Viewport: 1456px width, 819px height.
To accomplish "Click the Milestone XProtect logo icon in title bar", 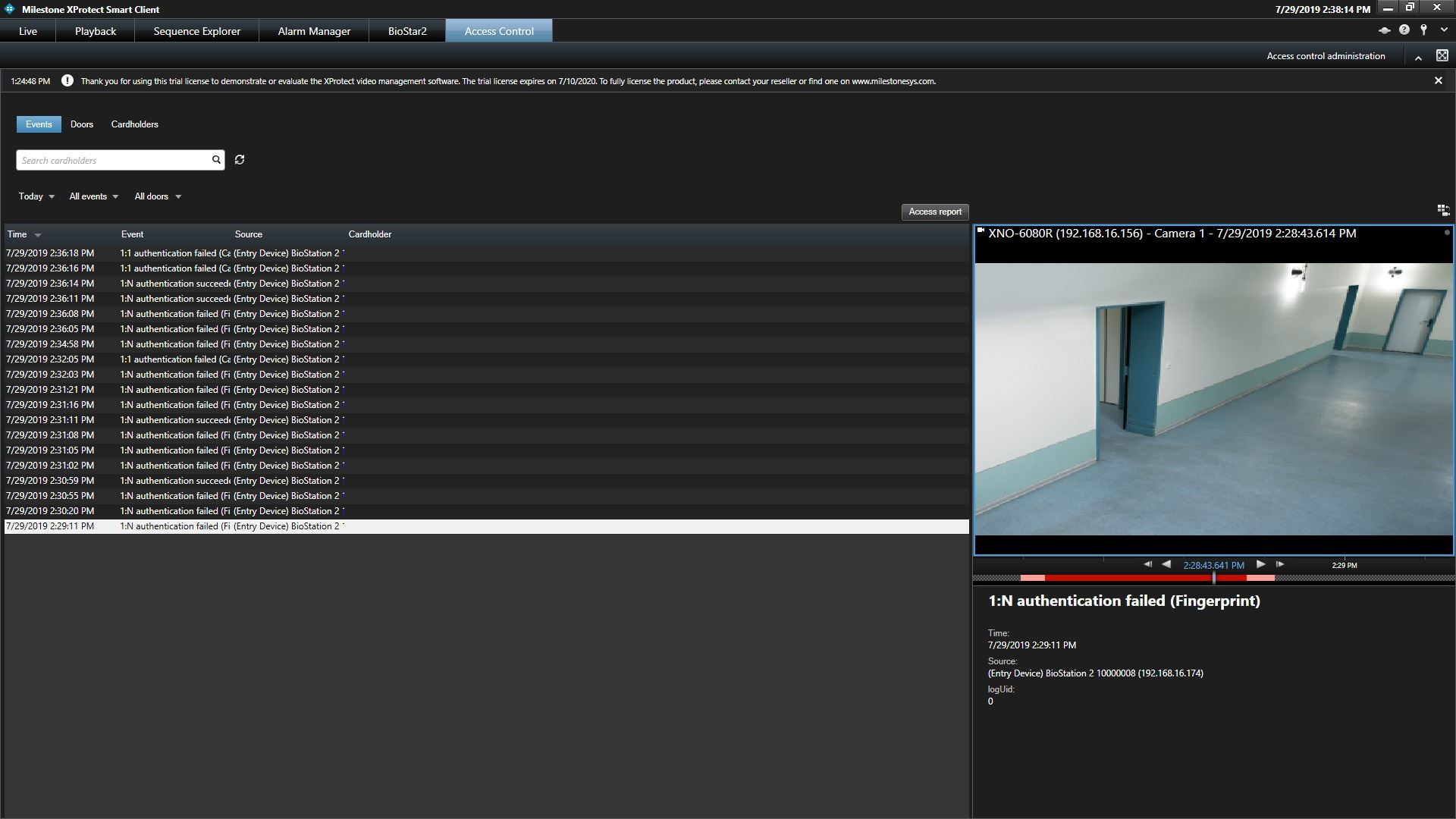I will pyautogui.click(x=10, y=9).
